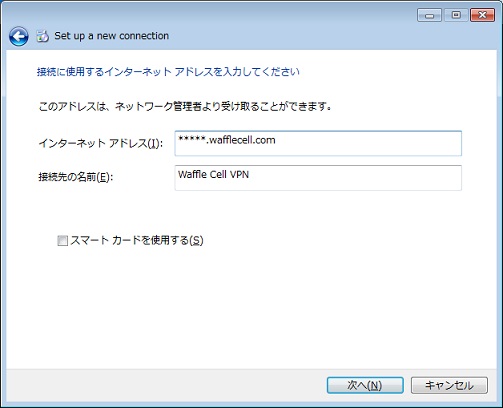Viewport: 503px width, 408px height.
Task: Maximize the connection setup window
Action: (456, 15)
